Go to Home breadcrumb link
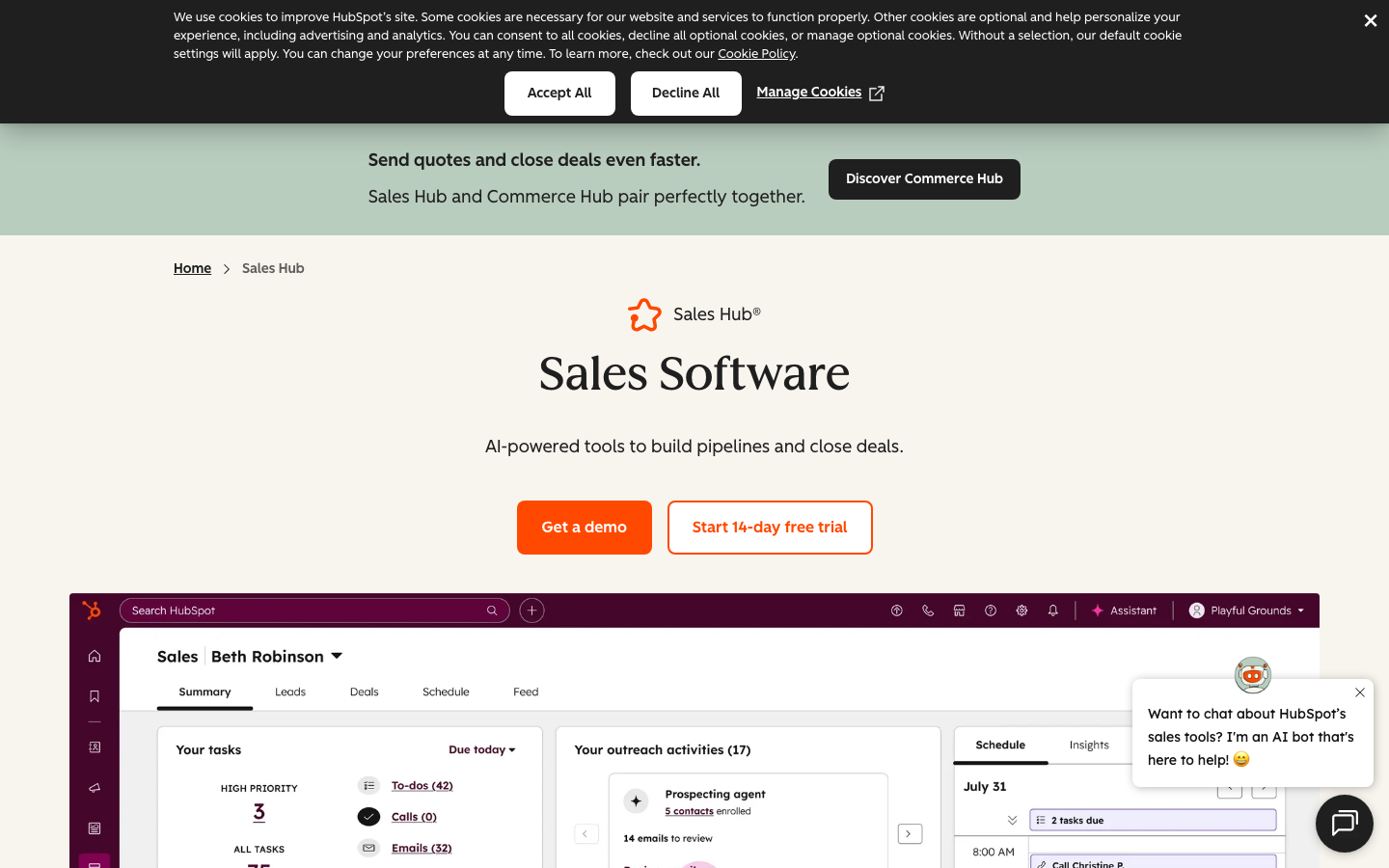The width and height of the screenshot is (1389, 868). (192, 268)
